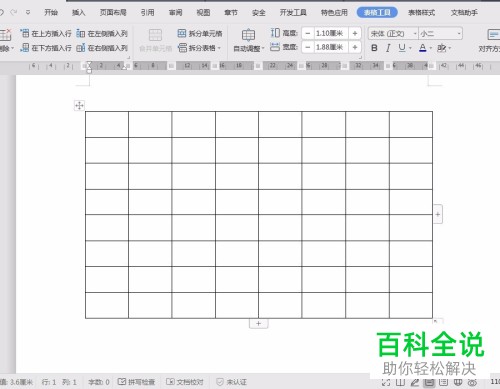Switch to the Page Layout (页面布局) tab

(x=113, y=13)
